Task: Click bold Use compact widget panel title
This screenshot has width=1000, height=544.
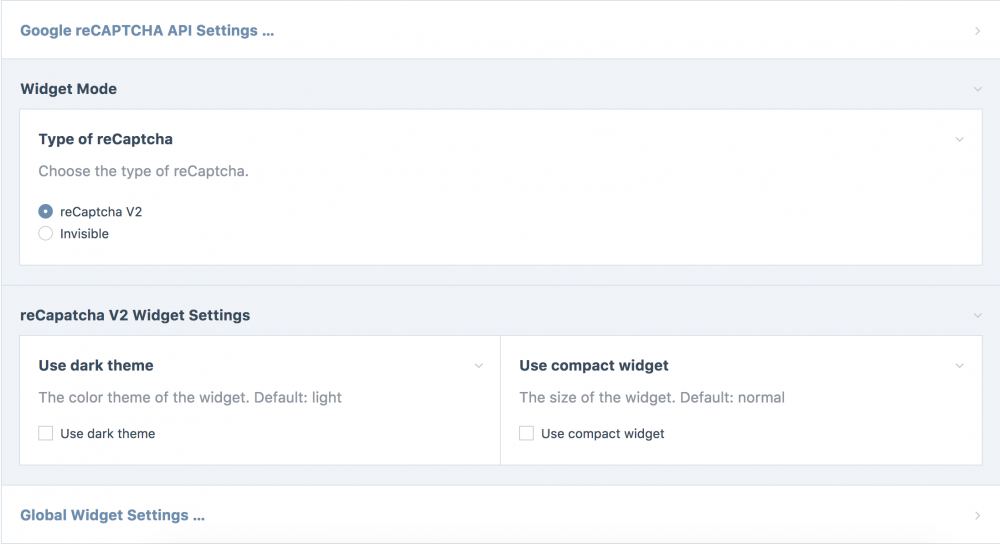Action: tap(594, 366)
